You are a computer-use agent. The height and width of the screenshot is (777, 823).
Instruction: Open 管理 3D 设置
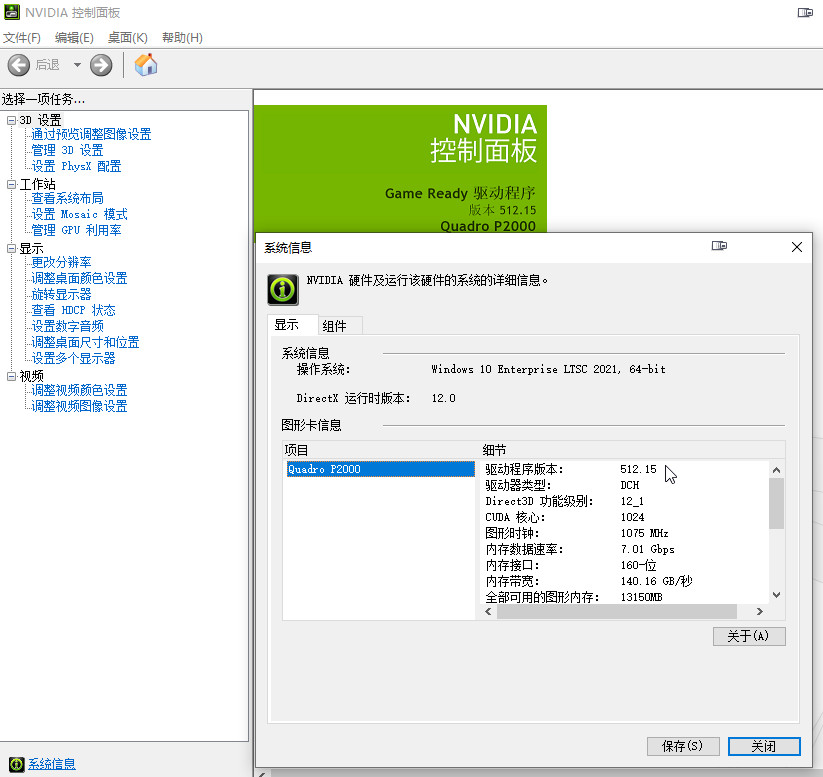[x=67, y=151]
